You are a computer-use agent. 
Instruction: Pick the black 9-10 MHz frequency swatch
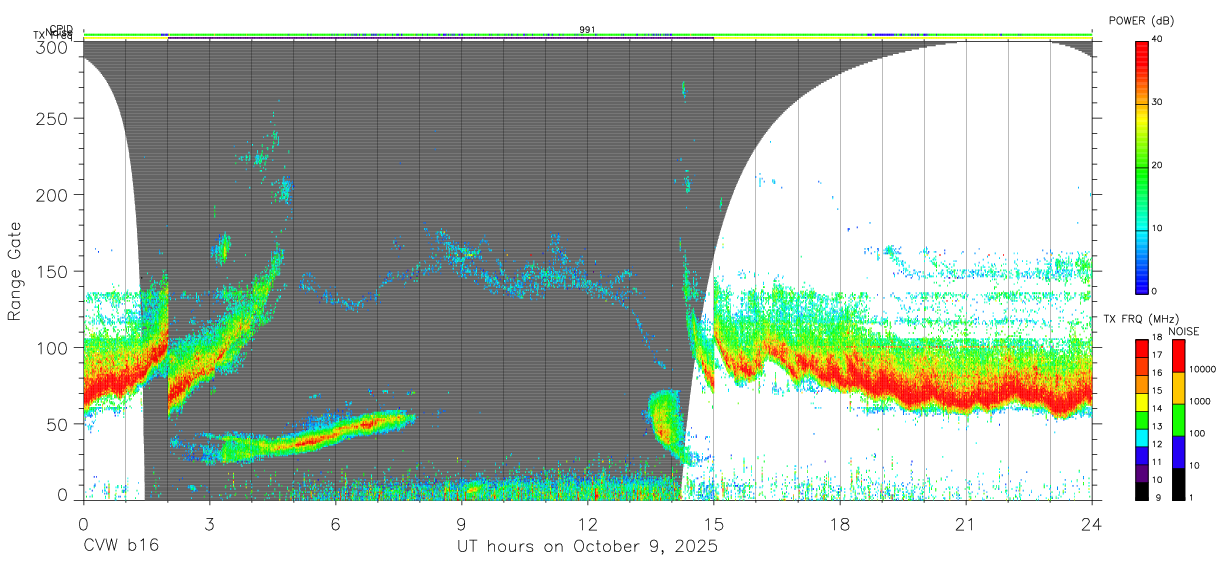(1142, 491)
